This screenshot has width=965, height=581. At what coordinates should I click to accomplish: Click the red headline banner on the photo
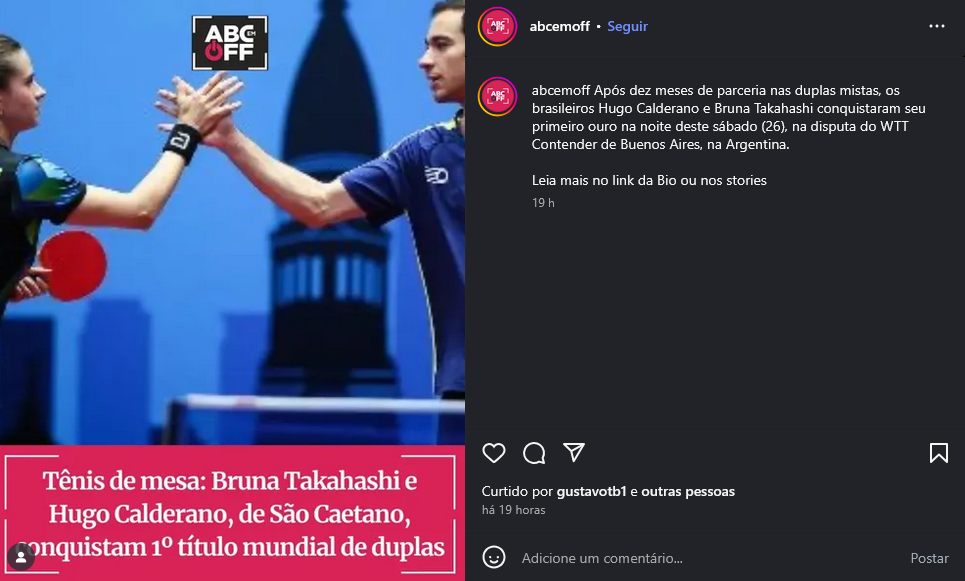click(x=232, y=513)
